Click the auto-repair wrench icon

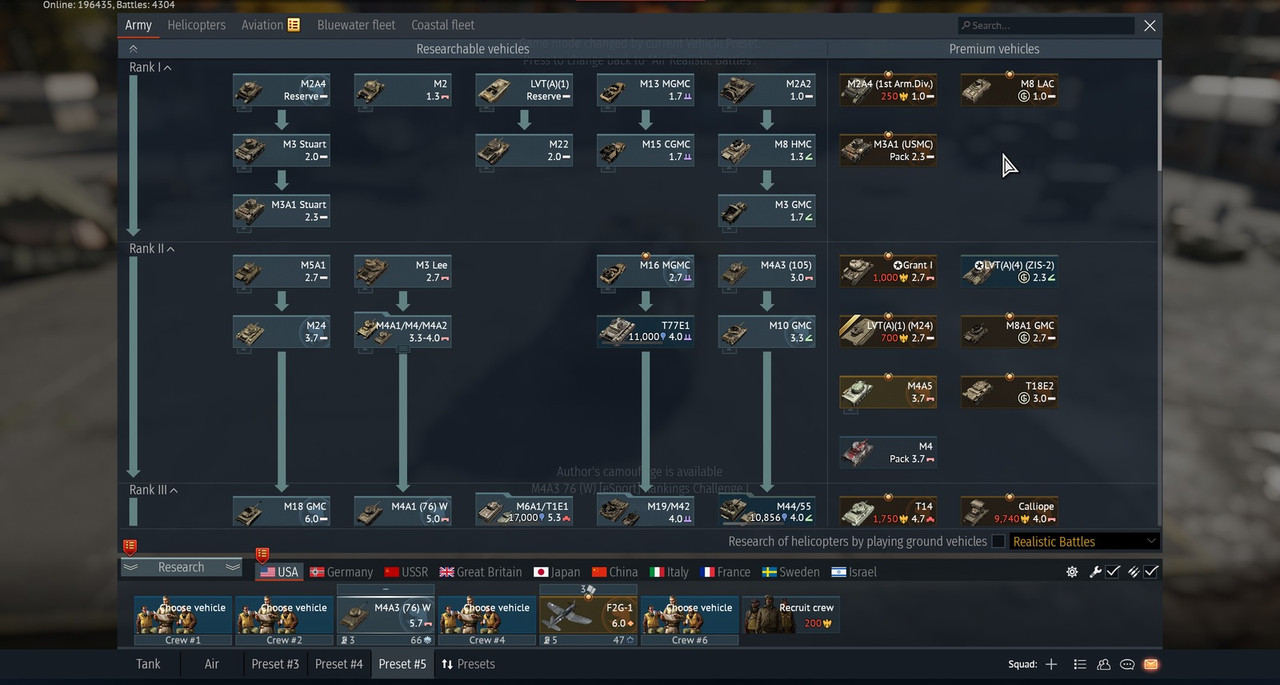(x=1095, y=572)
